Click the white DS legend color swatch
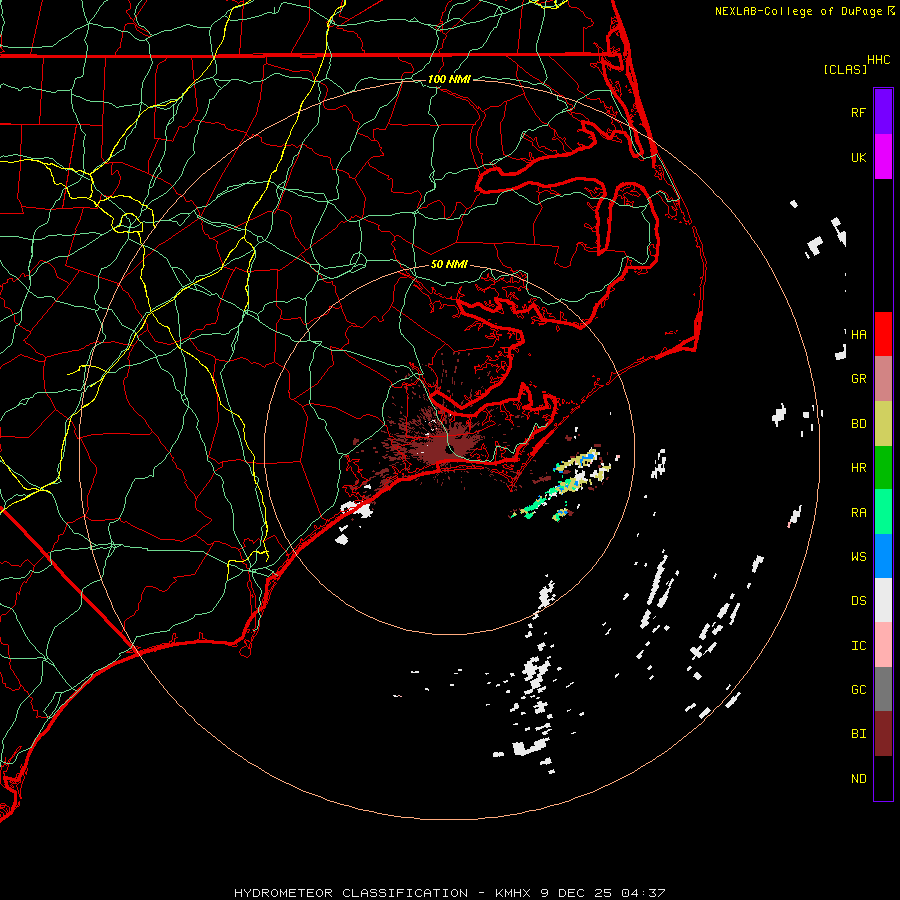This screenshot has height=900, width=900. [x=883, y=600]
